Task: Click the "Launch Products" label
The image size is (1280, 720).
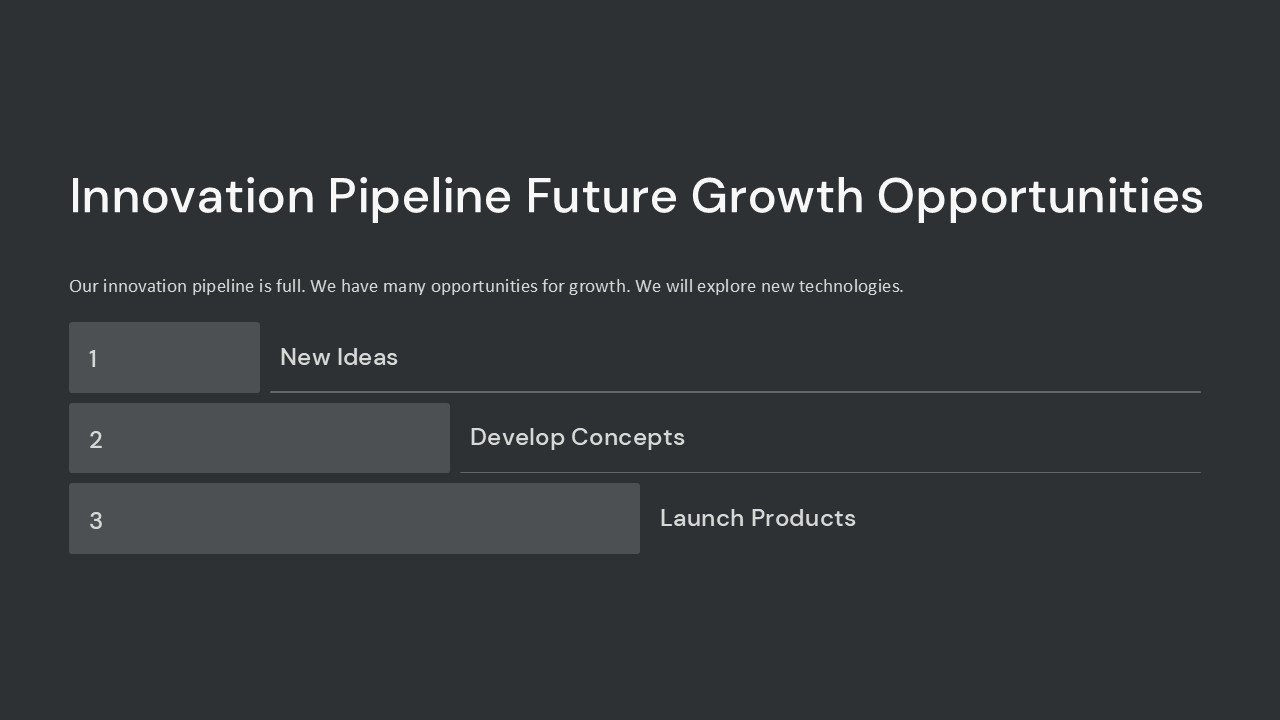Action: [x=758, y=518]
